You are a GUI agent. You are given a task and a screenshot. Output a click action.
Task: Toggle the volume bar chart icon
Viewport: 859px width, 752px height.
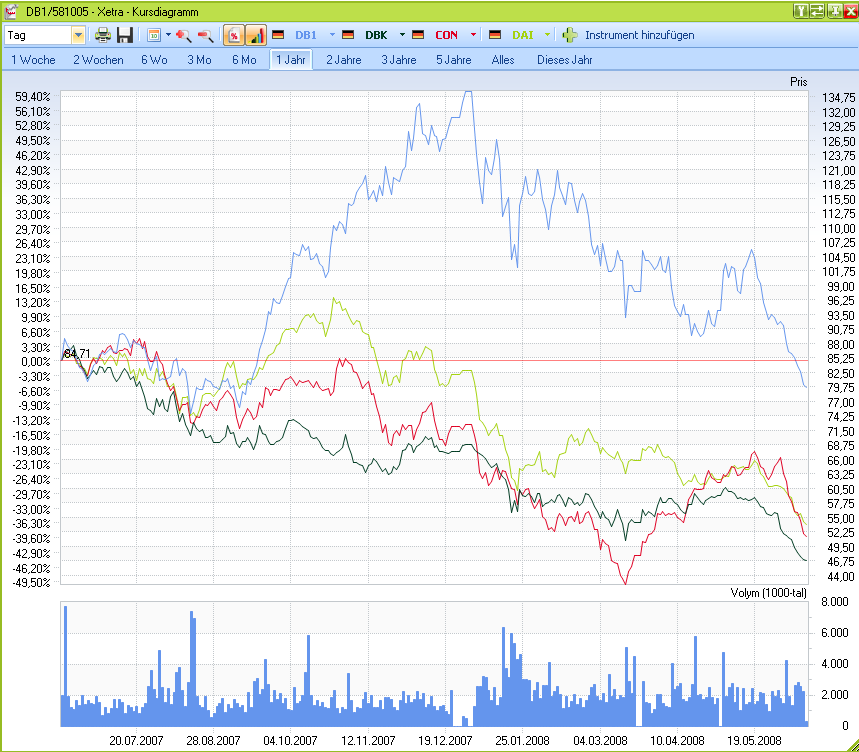click(x=256, y=35)
